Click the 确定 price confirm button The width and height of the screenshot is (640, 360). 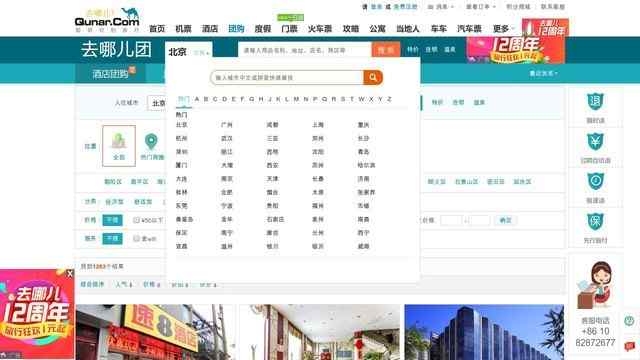pos(505,220)
